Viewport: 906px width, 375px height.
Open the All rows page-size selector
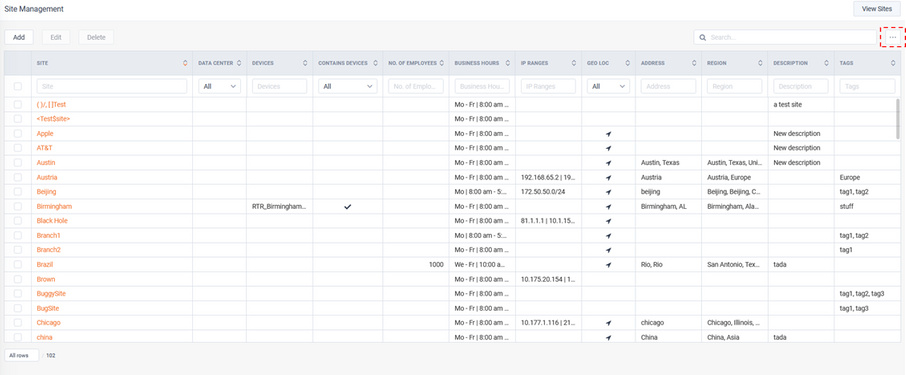coord(21,355)
